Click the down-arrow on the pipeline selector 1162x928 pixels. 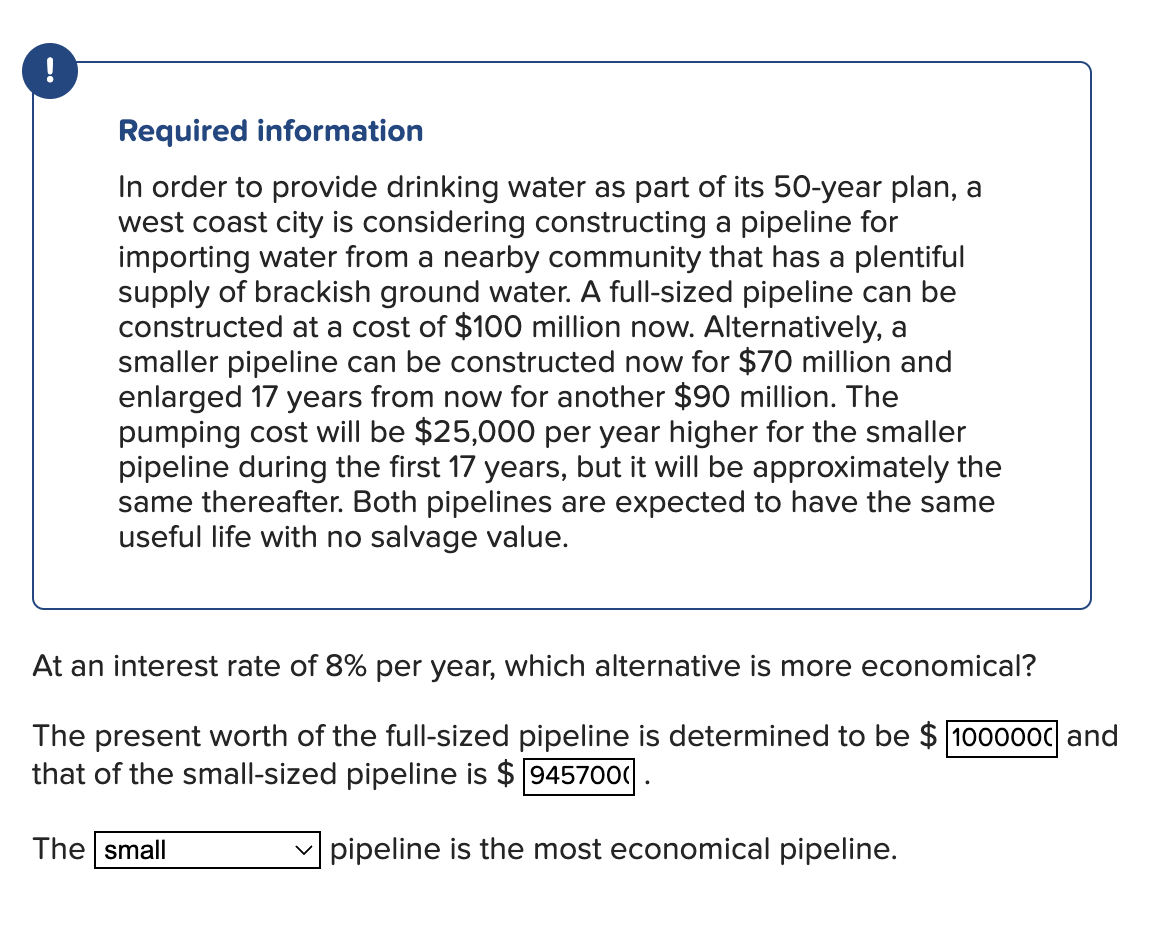(303, 850)
